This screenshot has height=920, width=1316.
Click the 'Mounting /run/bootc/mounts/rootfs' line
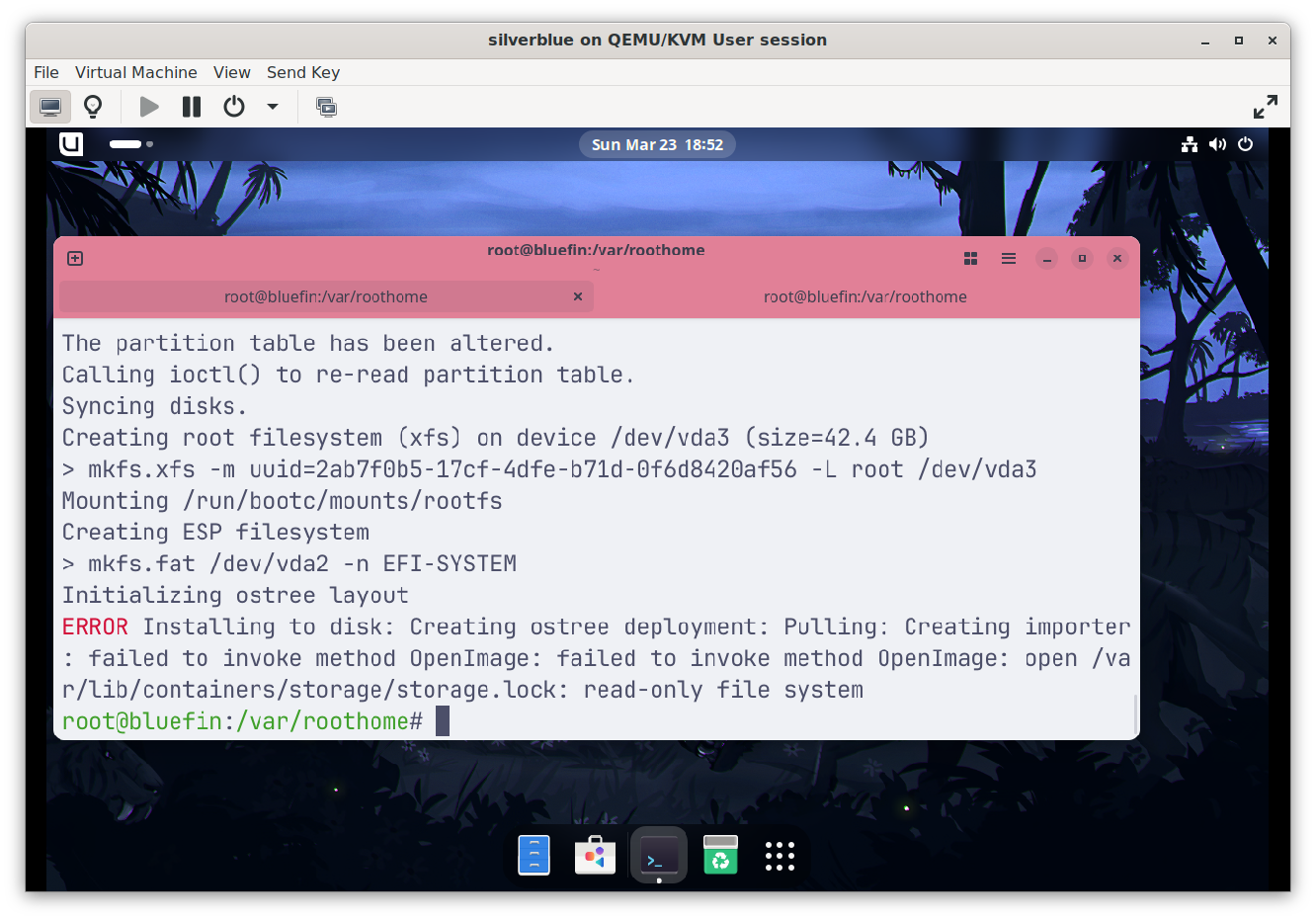tap(283, 500)
